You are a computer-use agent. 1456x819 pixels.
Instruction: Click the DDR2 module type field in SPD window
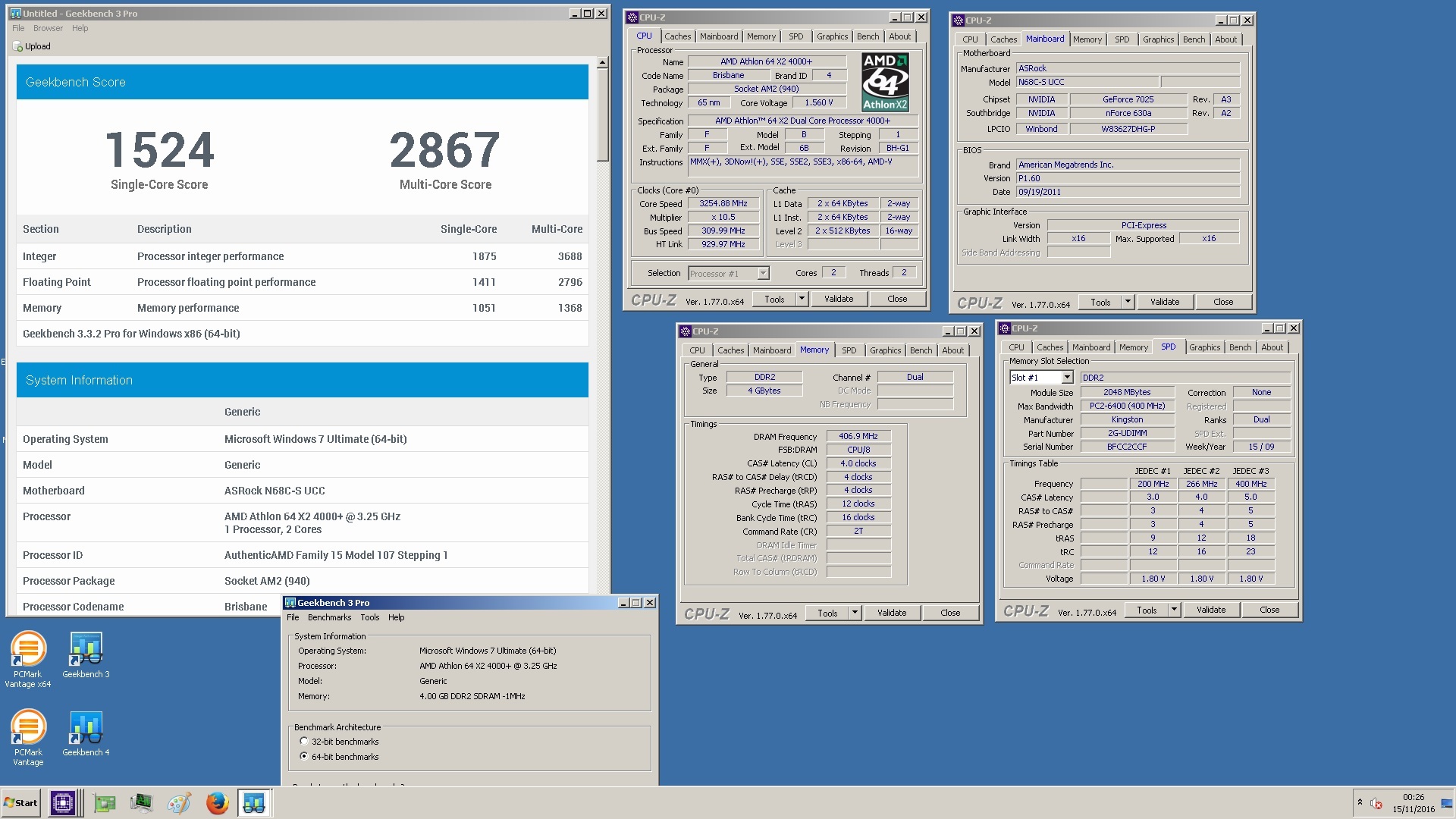click(x=1185, y=378)
